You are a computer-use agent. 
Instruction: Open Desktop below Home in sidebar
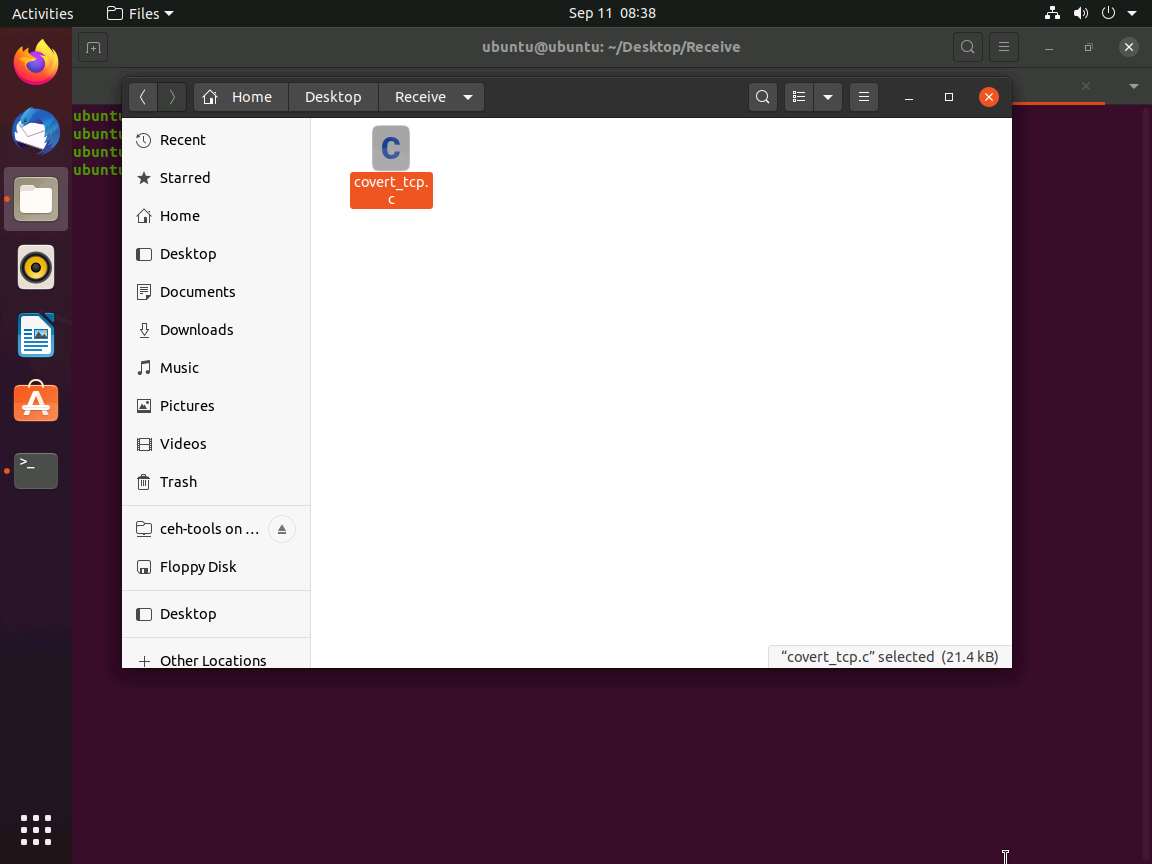click(216, 253)
